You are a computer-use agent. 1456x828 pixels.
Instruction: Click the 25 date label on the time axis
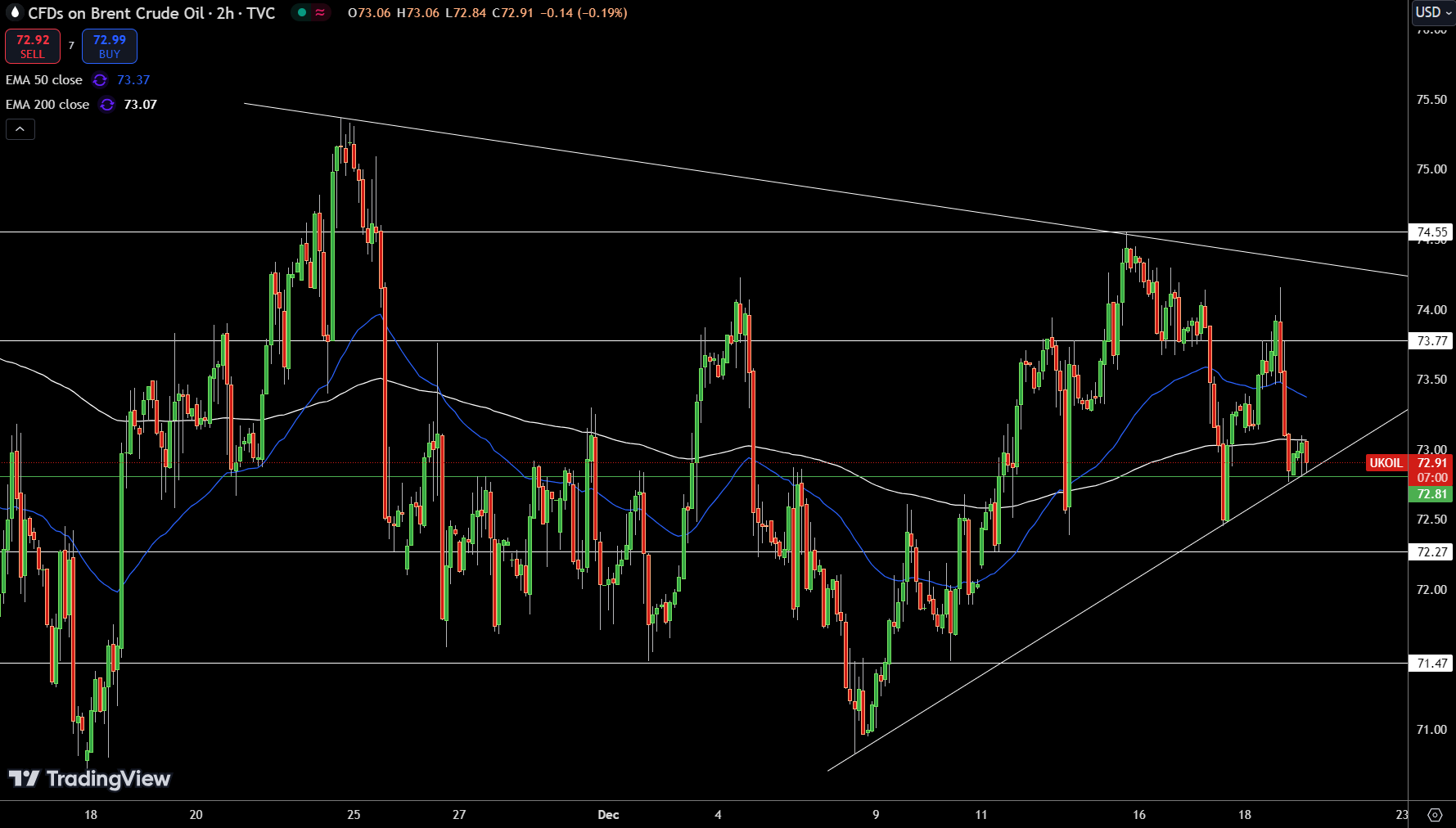[x=354, y=815]
